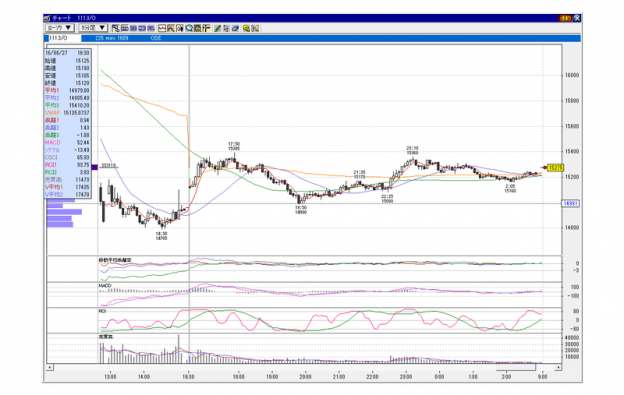Click the crosshair settings icon in toolbar
This screenshot has width=624, height=395.
(x=206, y=28)
